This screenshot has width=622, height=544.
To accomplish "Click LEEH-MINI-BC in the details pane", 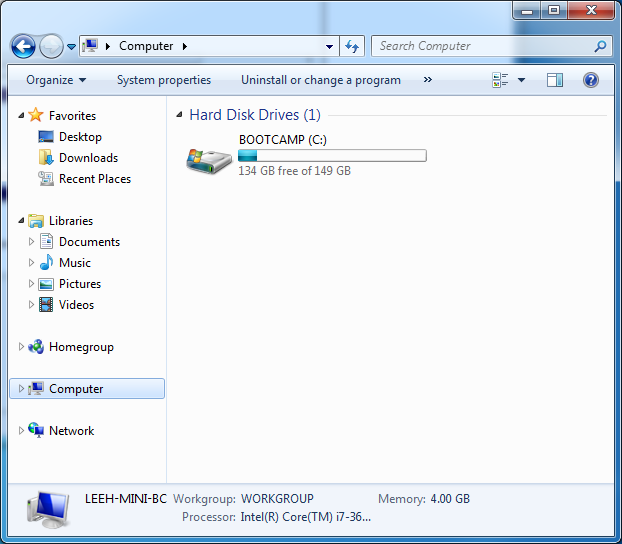I will coord(126,499).
